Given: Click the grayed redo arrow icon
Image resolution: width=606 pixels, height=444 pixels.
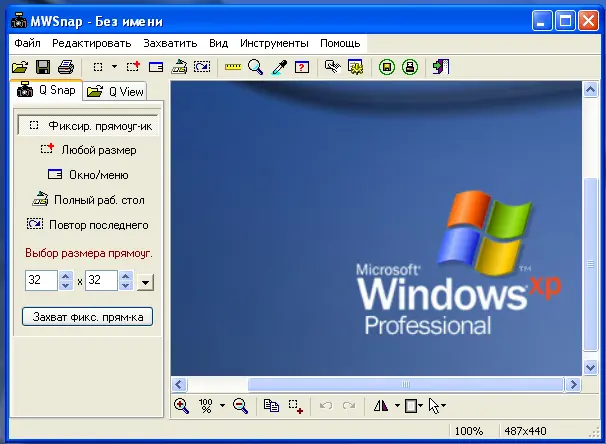Looking at the screenshot, I should click(x=349, y=406).
